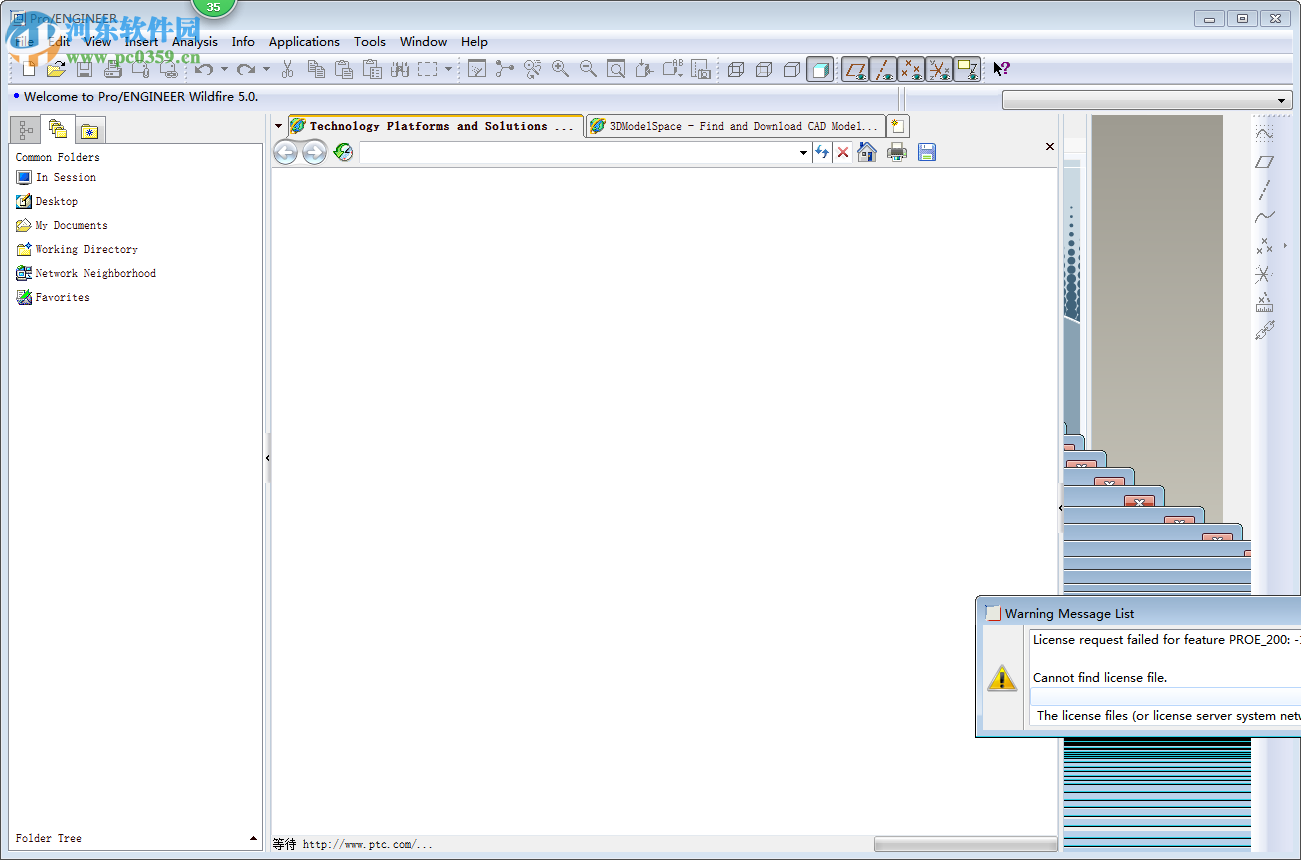Select the Datum Point tool
This screenshot has width=1301, height=860.
[1264, 245]
